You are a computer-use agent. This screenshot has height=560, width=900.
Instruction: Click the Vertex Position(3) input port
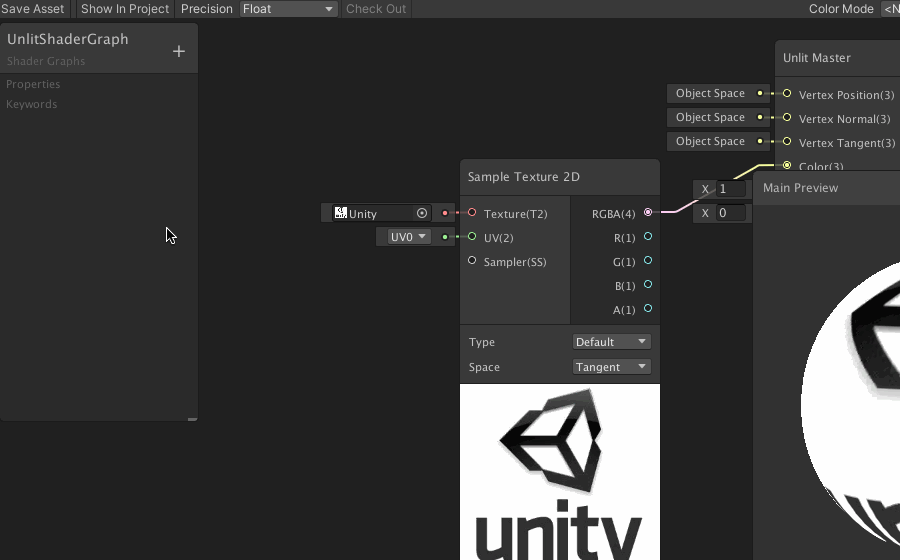point(787,93)
